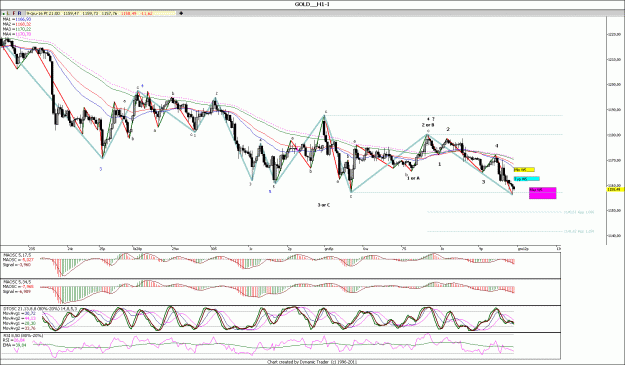Click the chart title GOLD H1-1

[312, 4]
